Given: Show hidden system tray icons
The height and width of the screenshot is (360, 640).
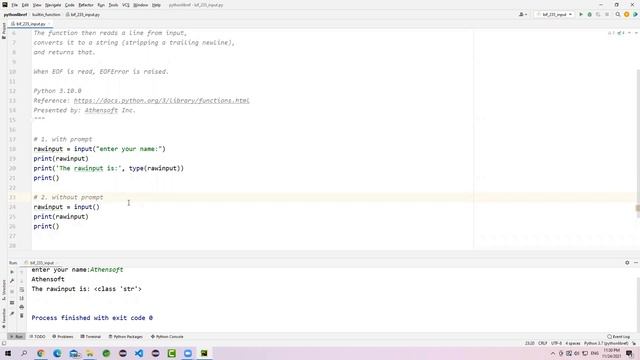Looking at the screenshot, I should tap(553, 353).
